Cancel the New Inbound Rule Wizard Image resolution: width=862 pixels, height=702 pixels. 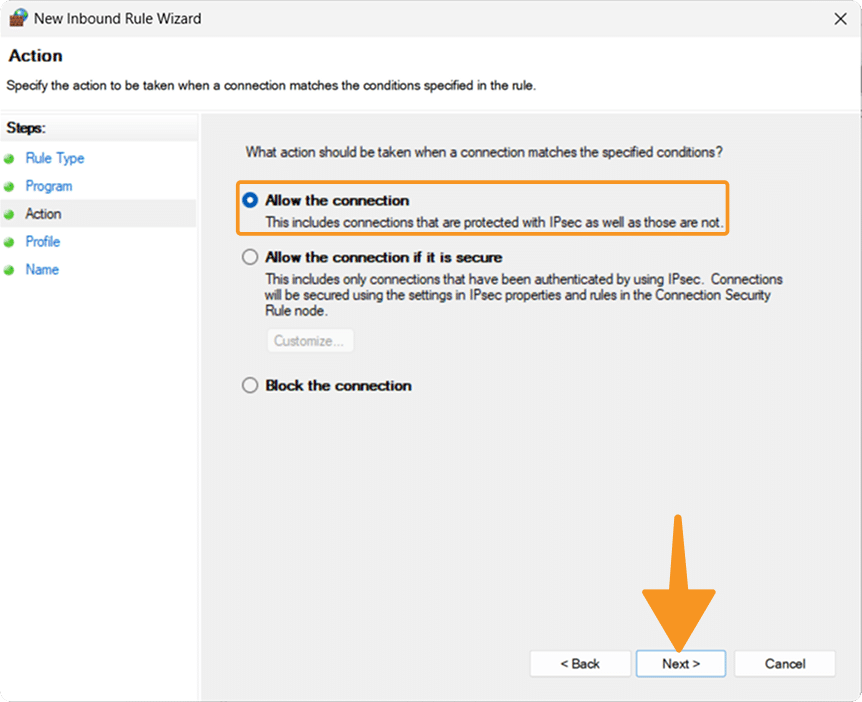pos(785,664)
